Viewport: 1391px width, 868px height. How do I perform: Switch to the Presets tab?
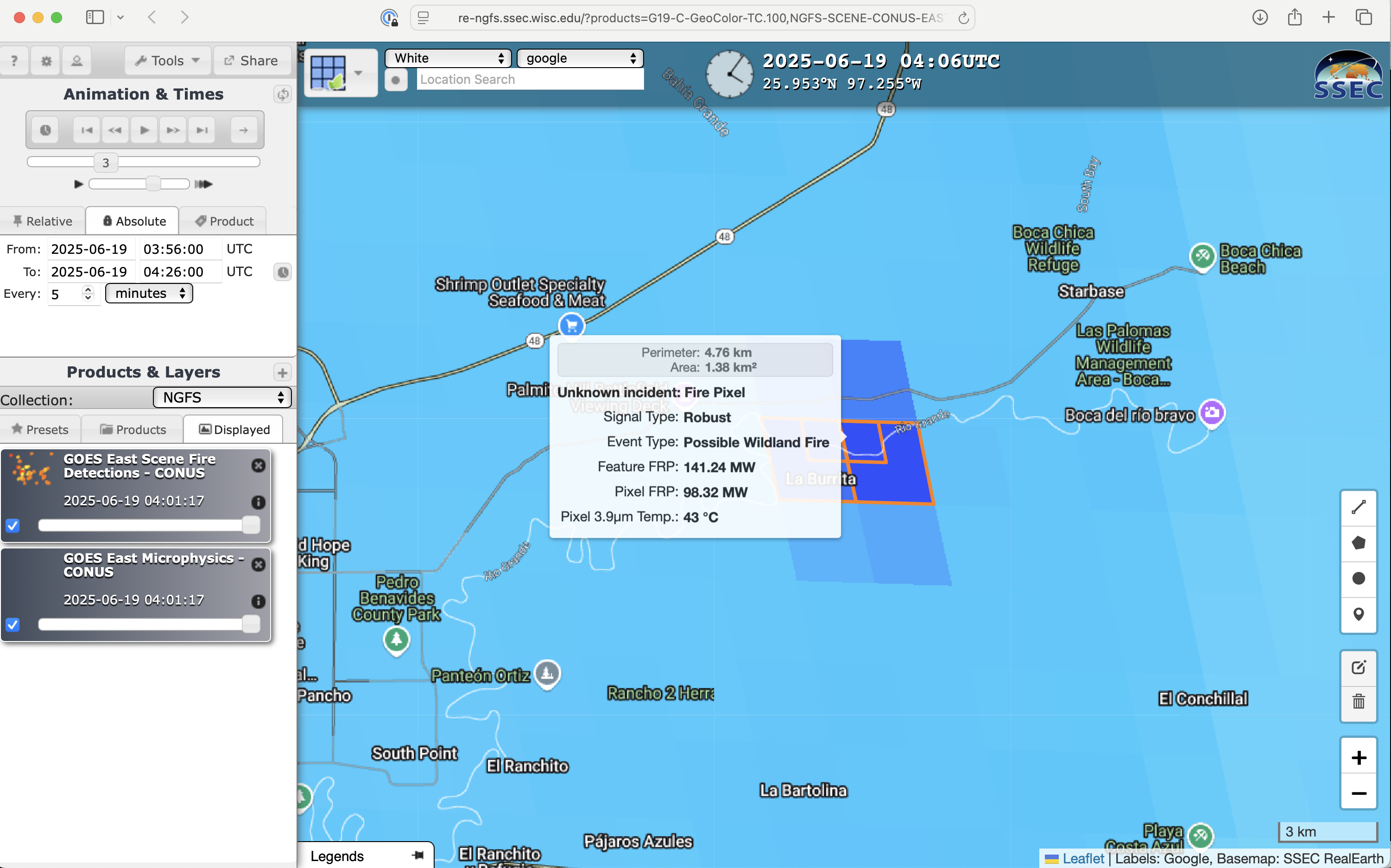[40, 429]
